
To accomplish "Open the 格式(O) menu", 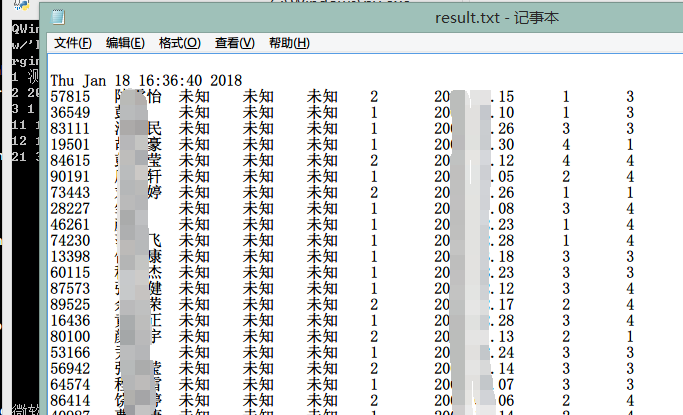I will 180,43.
